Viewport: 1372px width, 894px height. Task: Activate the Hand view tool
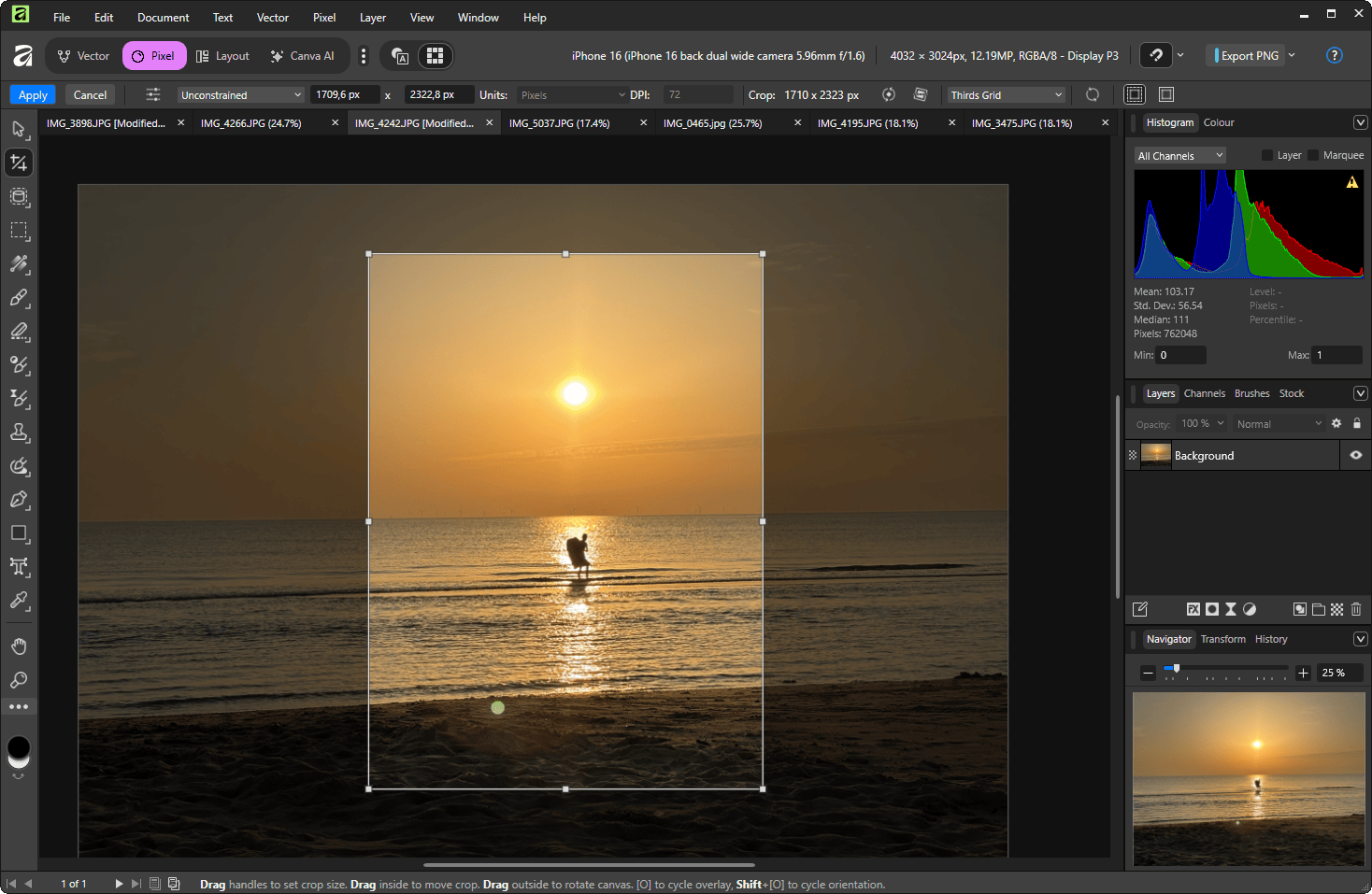point(19,646)
